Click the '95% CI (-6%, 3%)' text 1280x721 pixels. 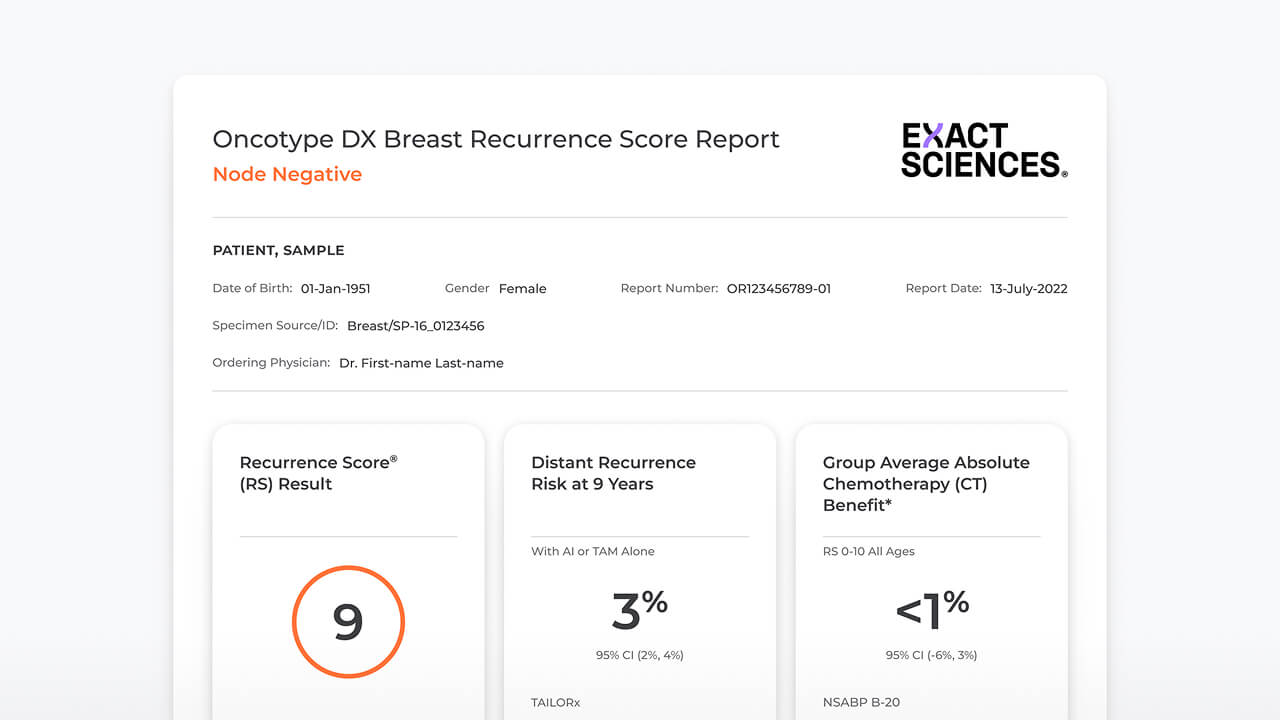point(931,655)
